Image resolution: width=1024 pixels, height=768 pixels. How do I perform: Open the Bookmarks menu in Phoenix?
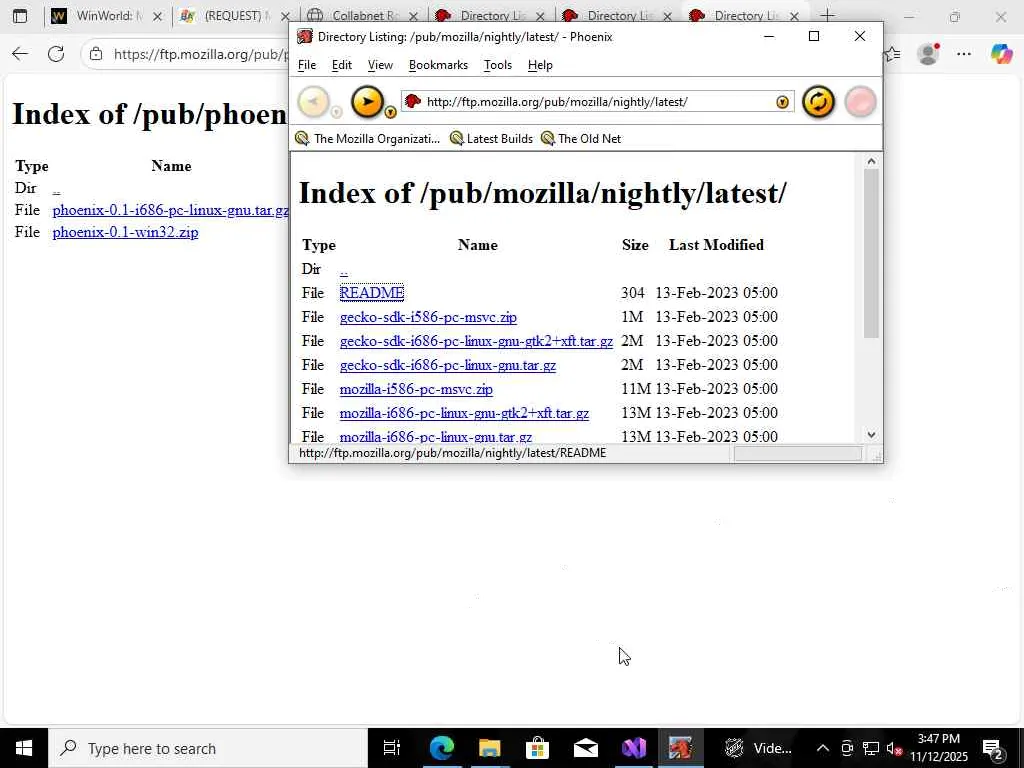click(438, 65)
